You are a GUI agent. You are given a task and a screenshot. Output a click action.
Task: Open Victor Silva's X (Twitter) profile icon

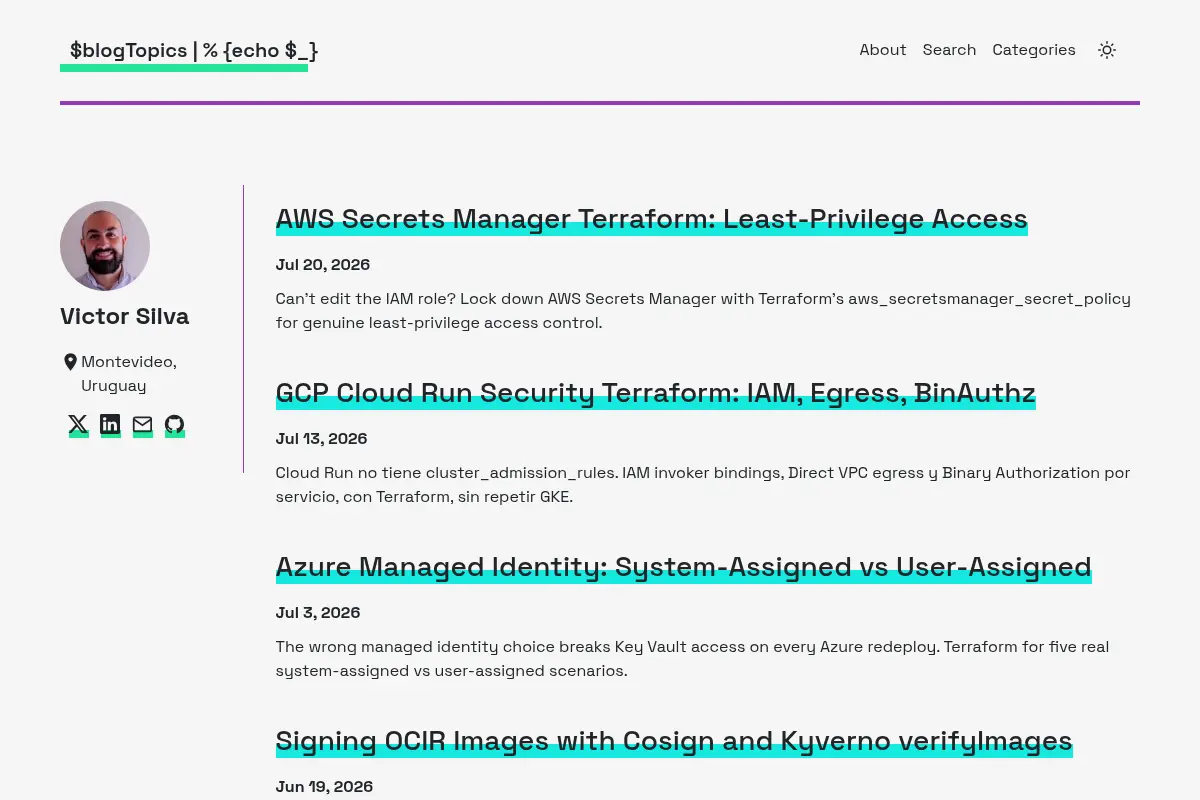tap(78, 425)
